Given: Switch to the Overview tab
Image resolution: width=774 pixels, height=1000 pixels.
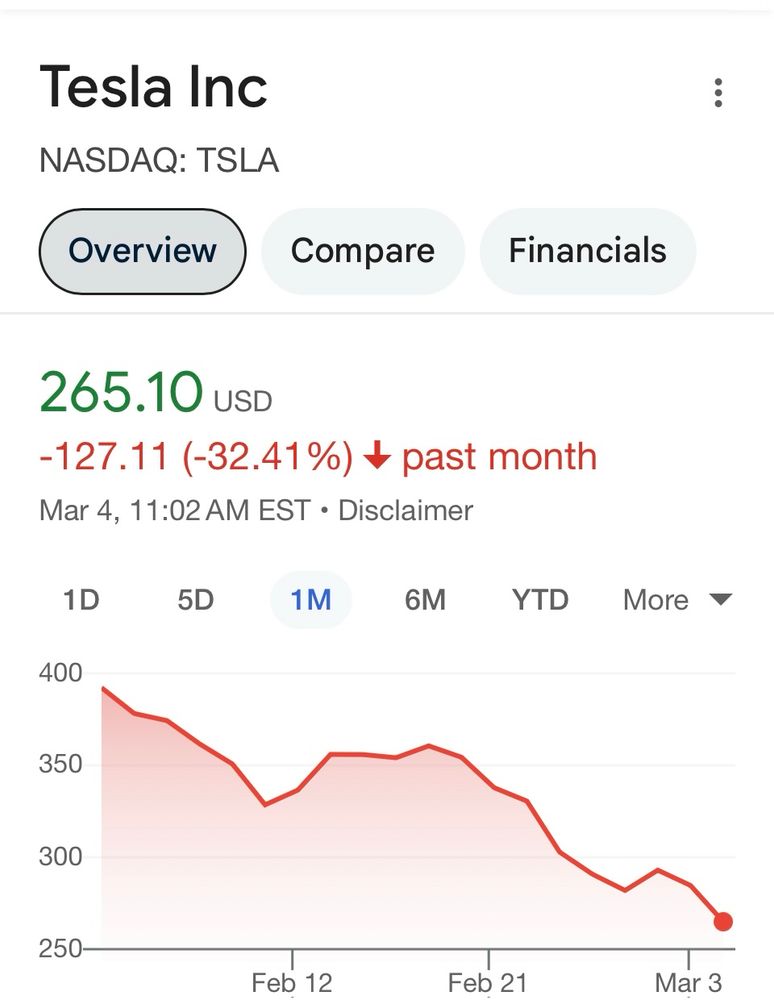Looking at the screenshot, I should pyautogui.click(x=142, y=250).
